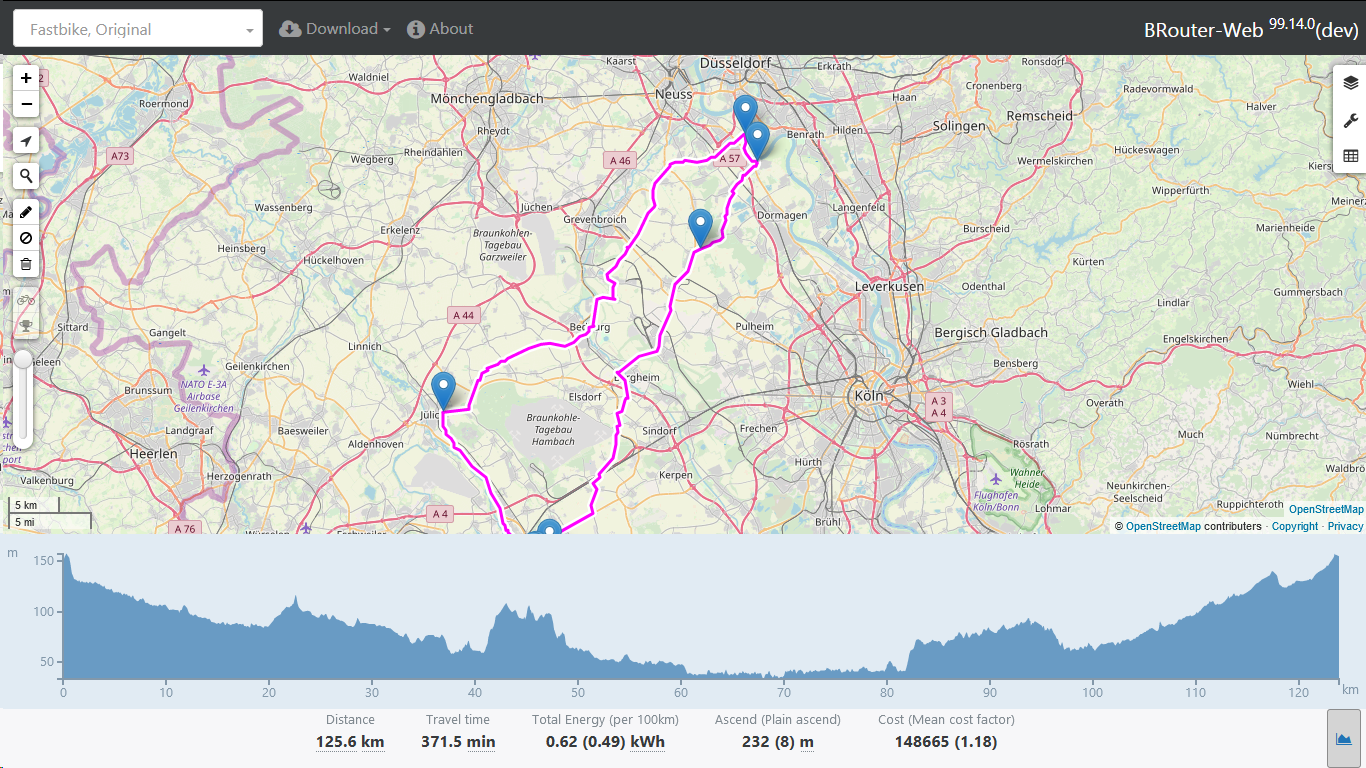Viewport: 1366px width, 768px height.
Task: Select the no-go area tool
Action: (x=26, y=238)
